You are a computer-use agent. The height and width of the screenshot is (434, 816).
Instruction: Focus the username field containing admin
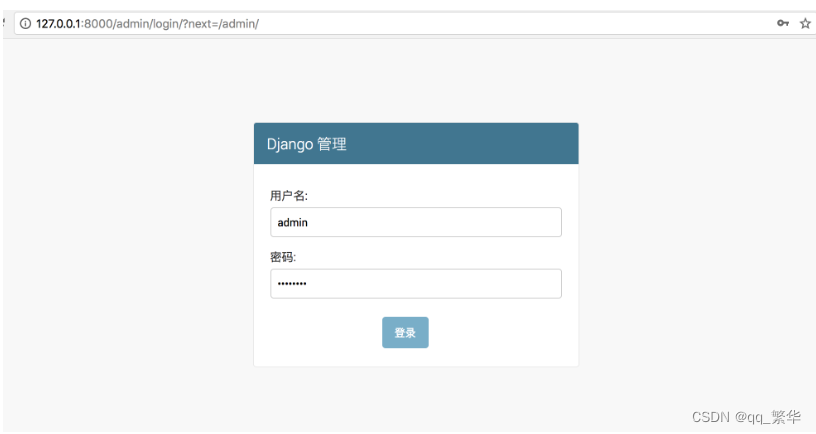tap(416, 222)
